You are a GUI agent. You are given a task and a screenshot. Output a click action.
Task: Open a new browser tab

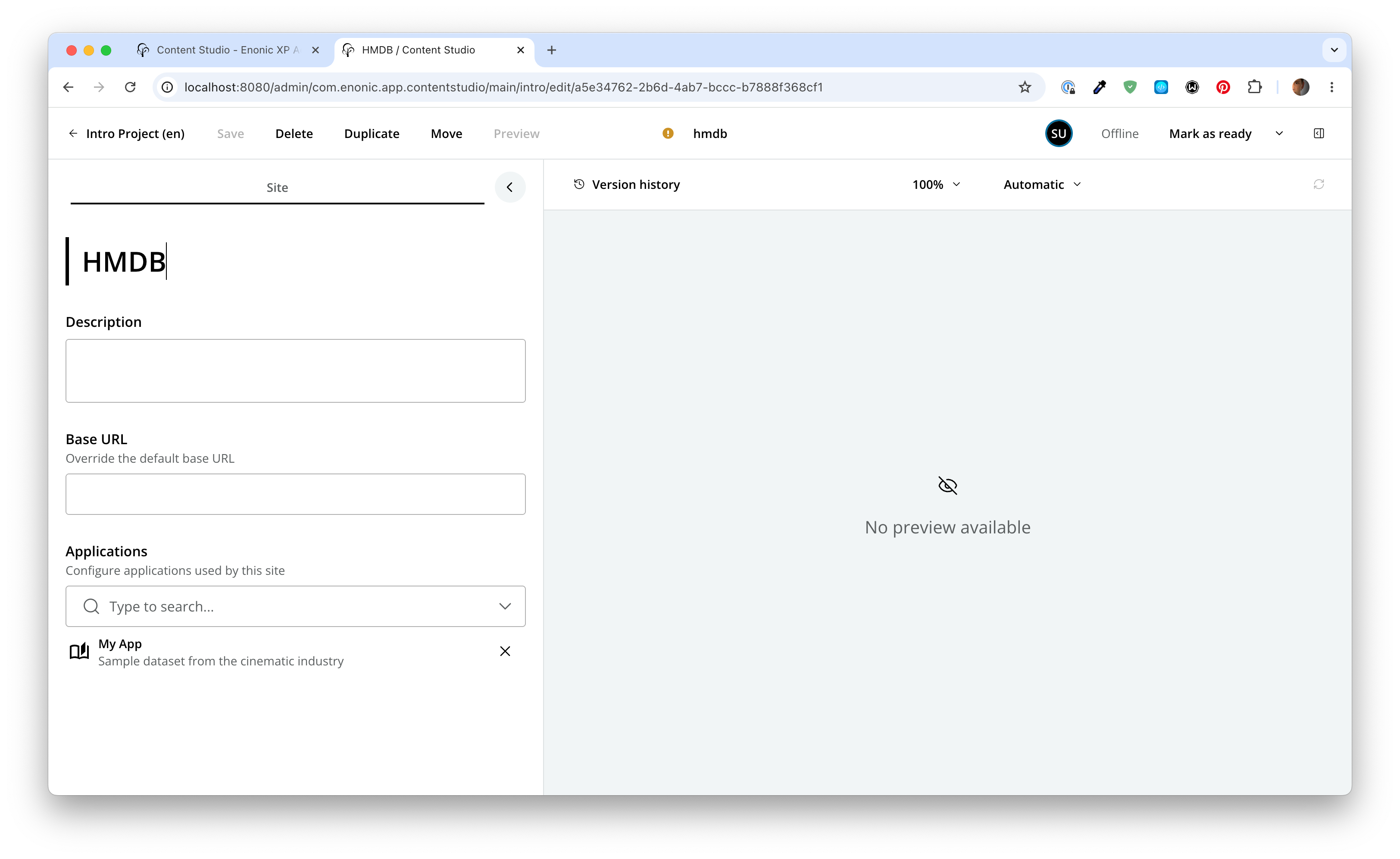click(x=551, y=50)
